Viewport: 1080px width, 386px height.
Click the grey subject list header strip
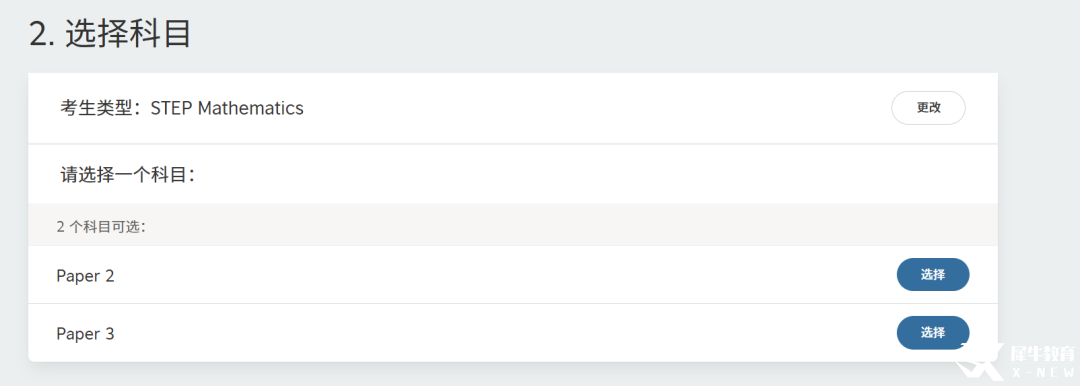click(x=513, y=226)
